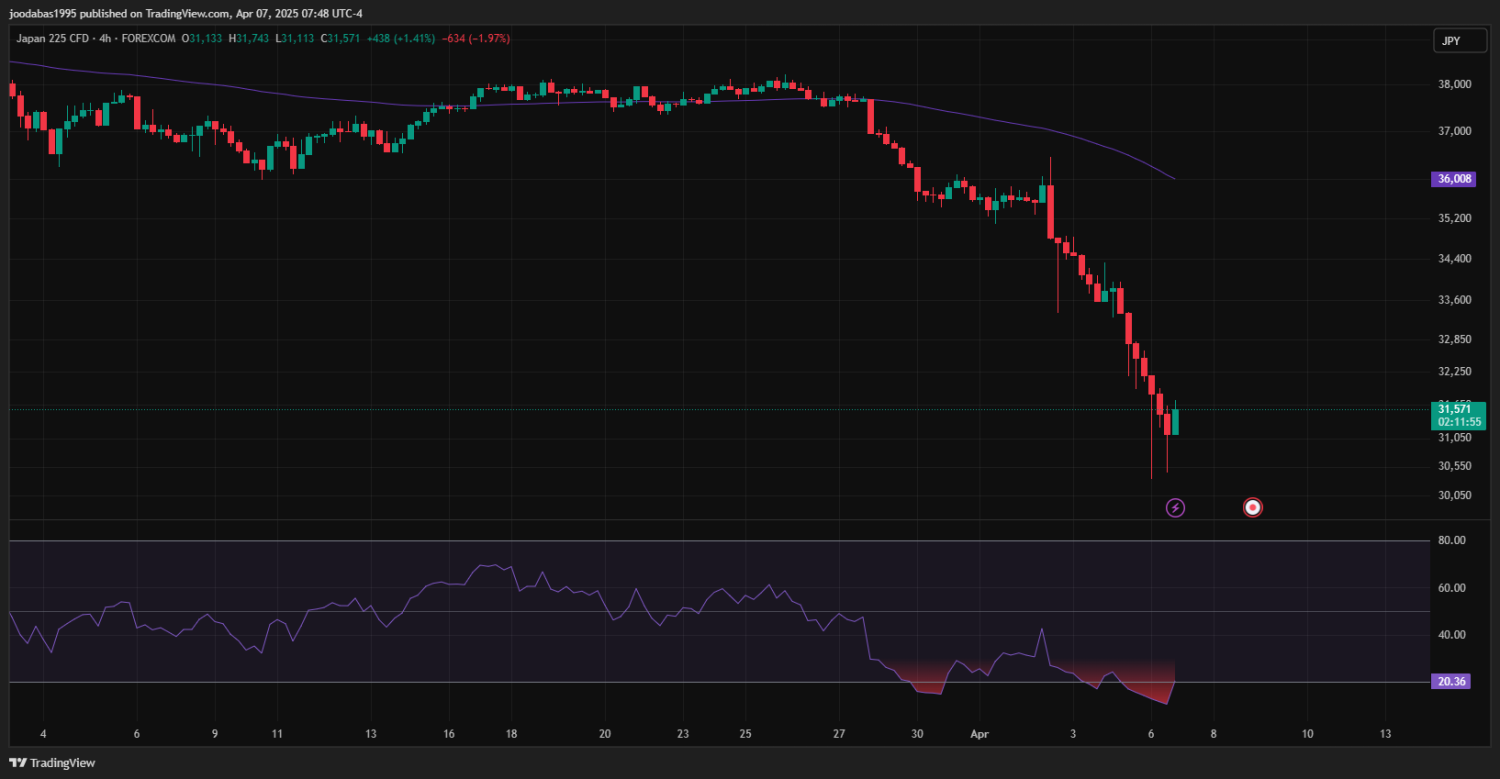
Task: Click the date 9 on the time axis
Action: pos(215,733)
